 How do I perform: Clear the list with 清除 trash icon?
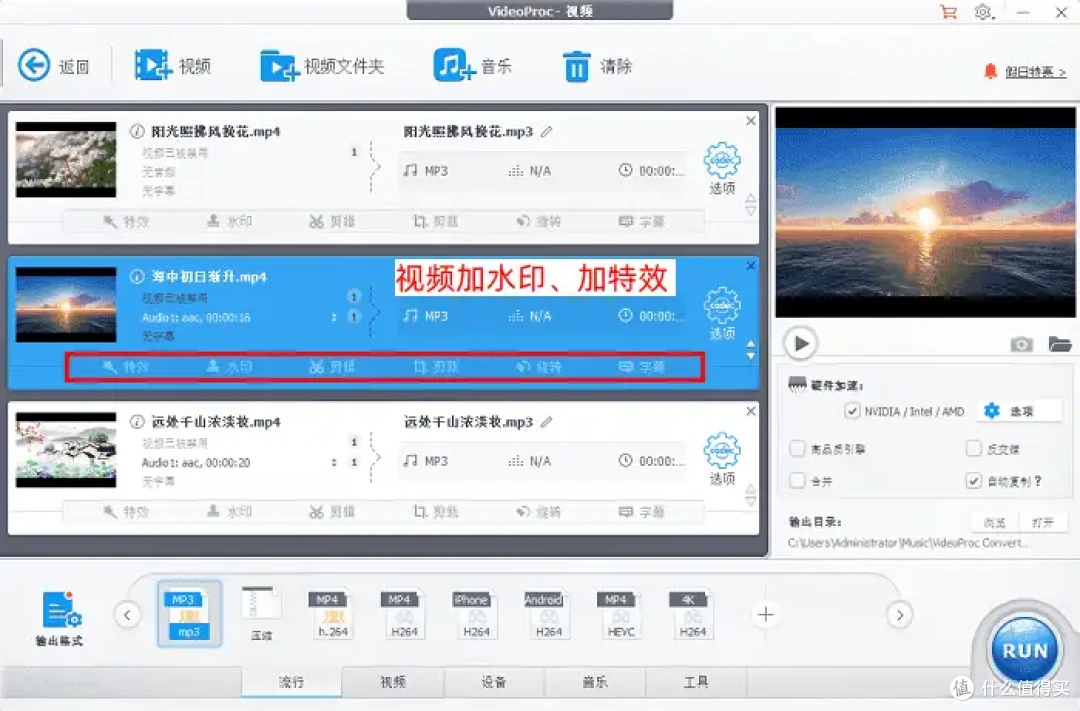click(577, 66)
